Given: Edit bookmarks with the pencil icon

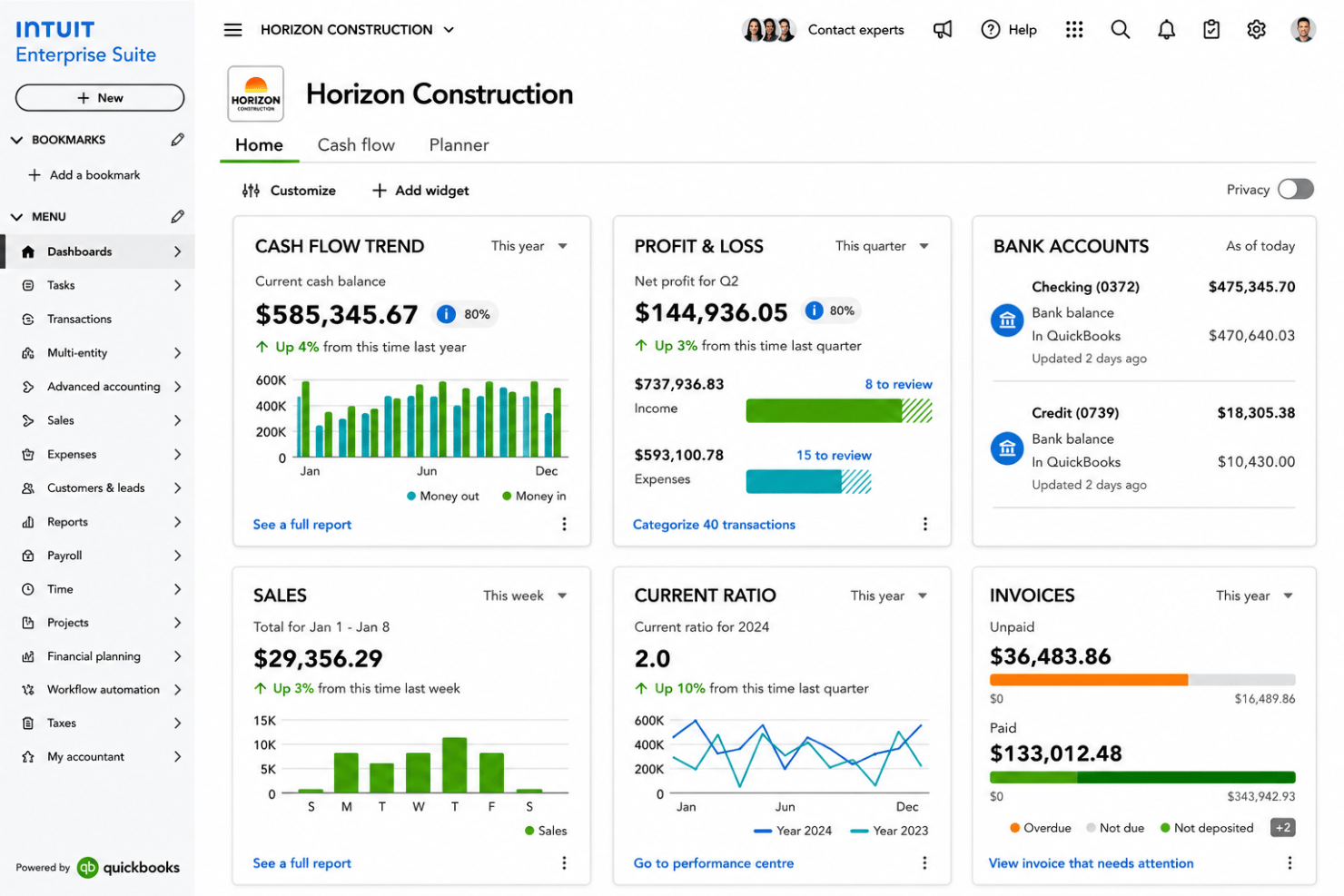Looking at the screenshot, I should [x=177, y=140].
